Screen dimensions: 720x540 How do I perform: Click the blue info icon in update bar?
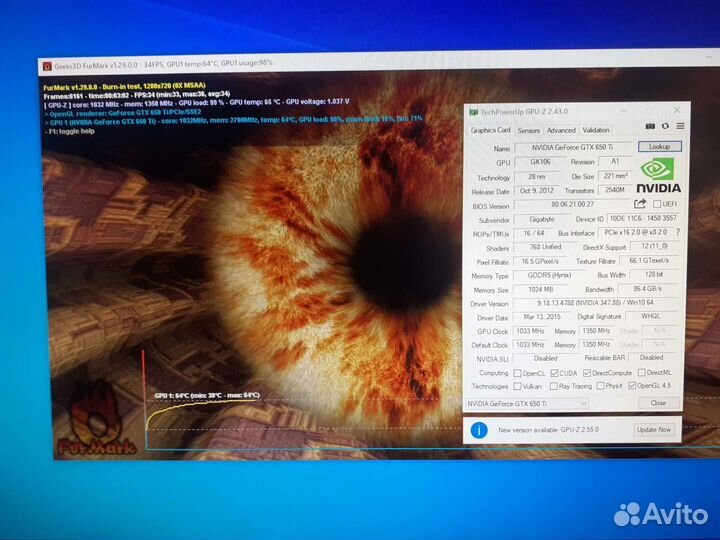(478, 430)
